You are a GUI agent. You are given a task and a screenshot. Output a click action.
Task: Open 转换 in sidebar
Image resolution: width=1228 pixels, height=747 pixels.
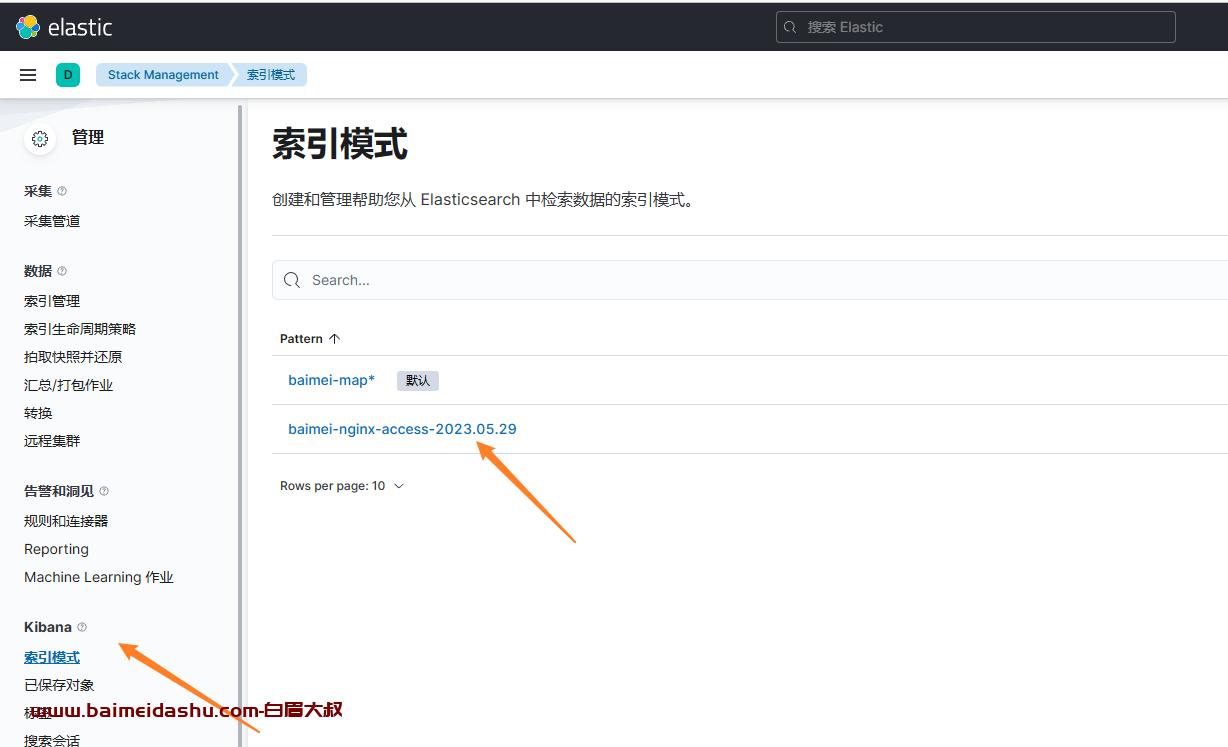[x=38, y=413]
